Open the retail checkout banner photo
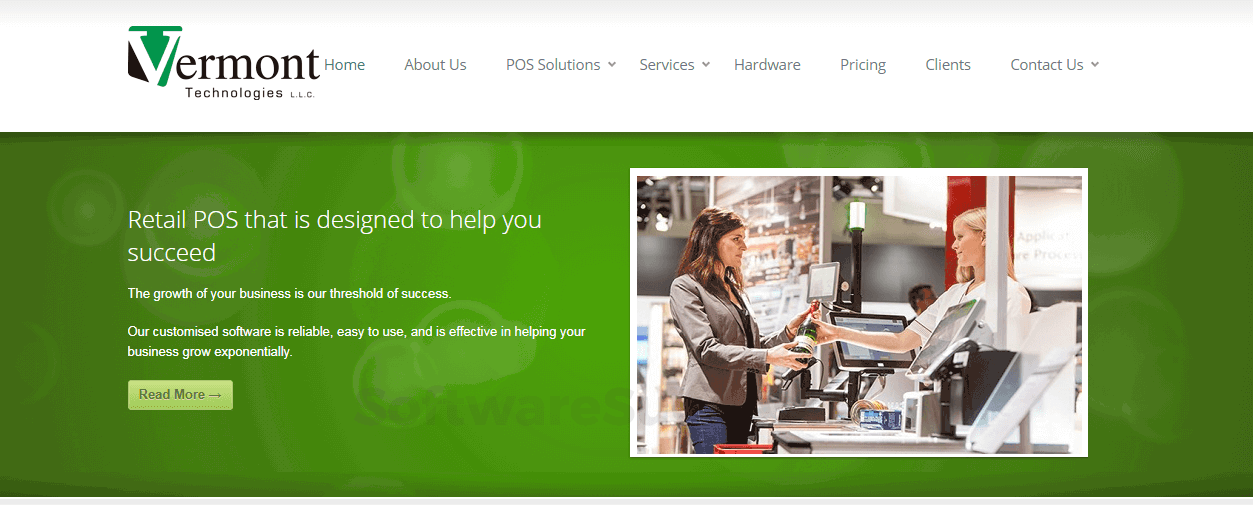This screenshot has height=505, width=1253. [859, 313]
